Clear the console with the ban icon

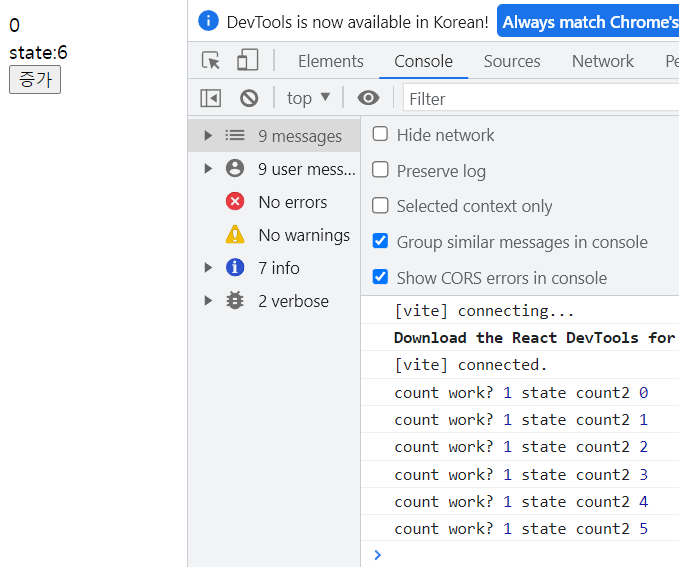[249, 98]
